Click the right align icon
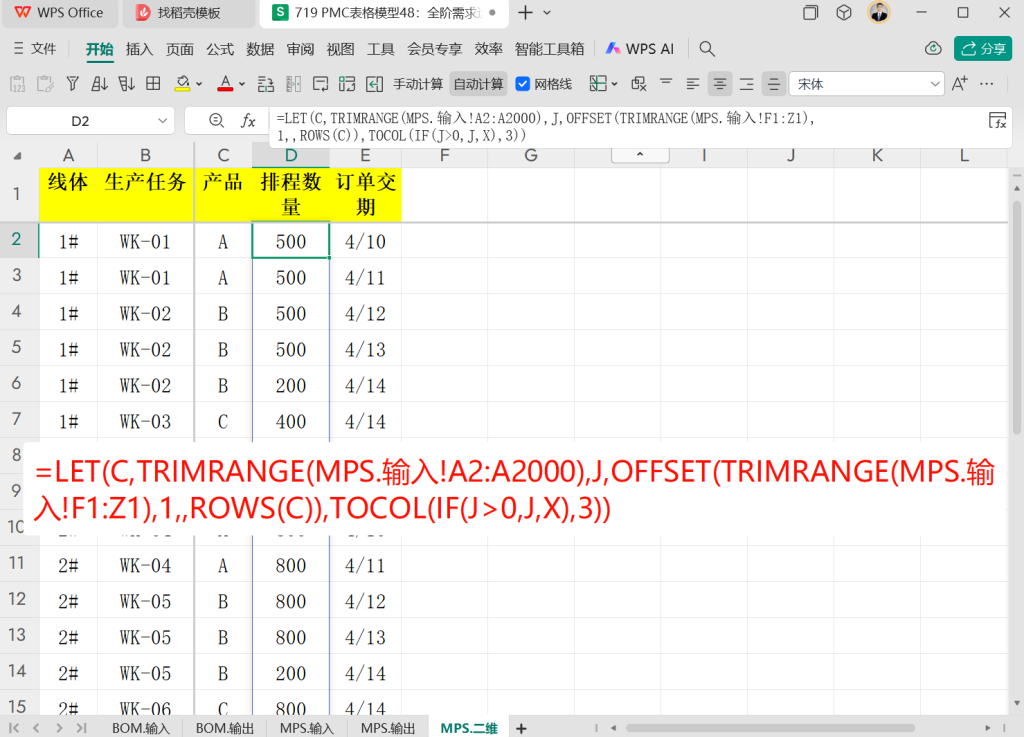The height and width of the screenshot is (737, 1024). [x=746, y=84]
